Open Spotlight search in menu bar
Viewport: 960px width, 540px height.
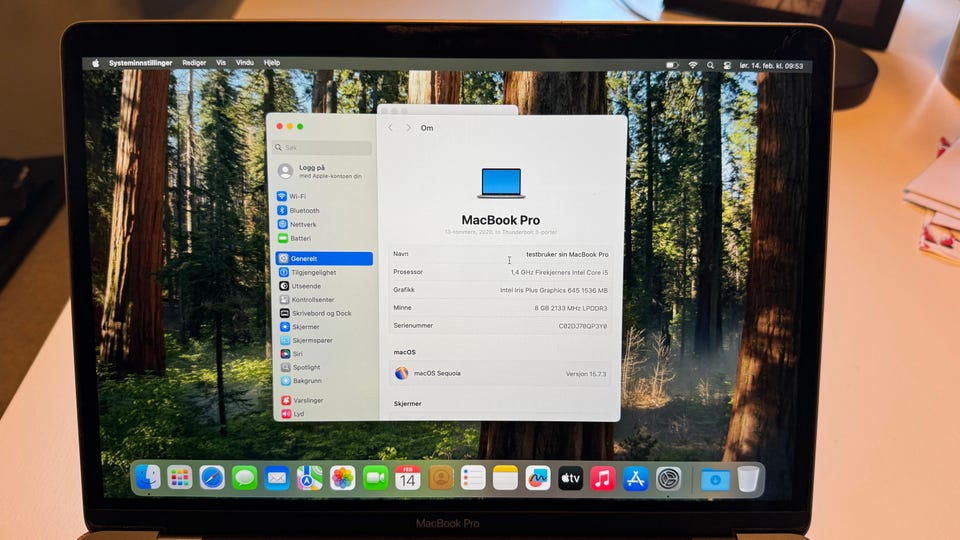tap(710, 66)
